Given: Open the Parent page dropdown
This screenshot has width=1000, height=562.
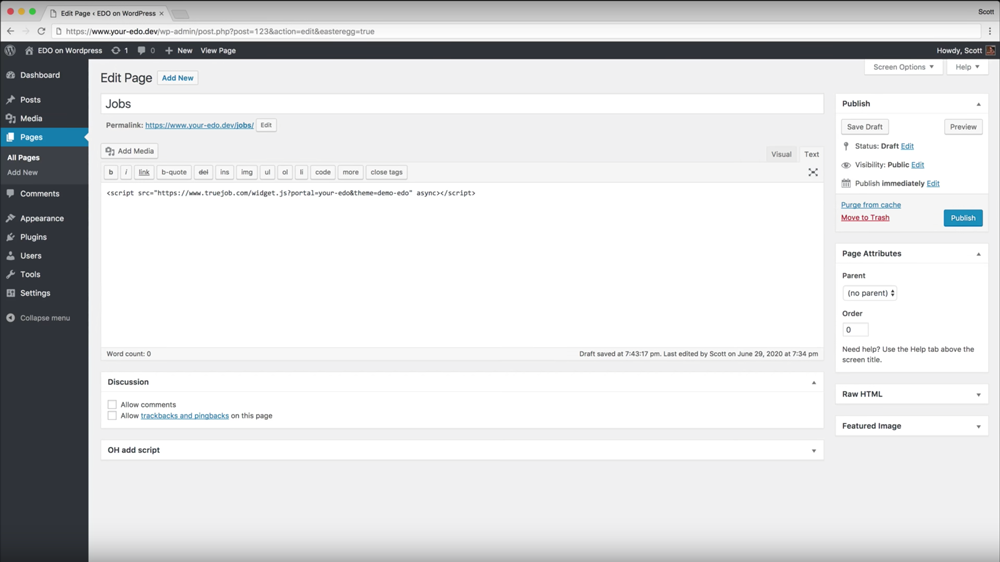Looking at the screenshot, I should [x=870, y=293].
